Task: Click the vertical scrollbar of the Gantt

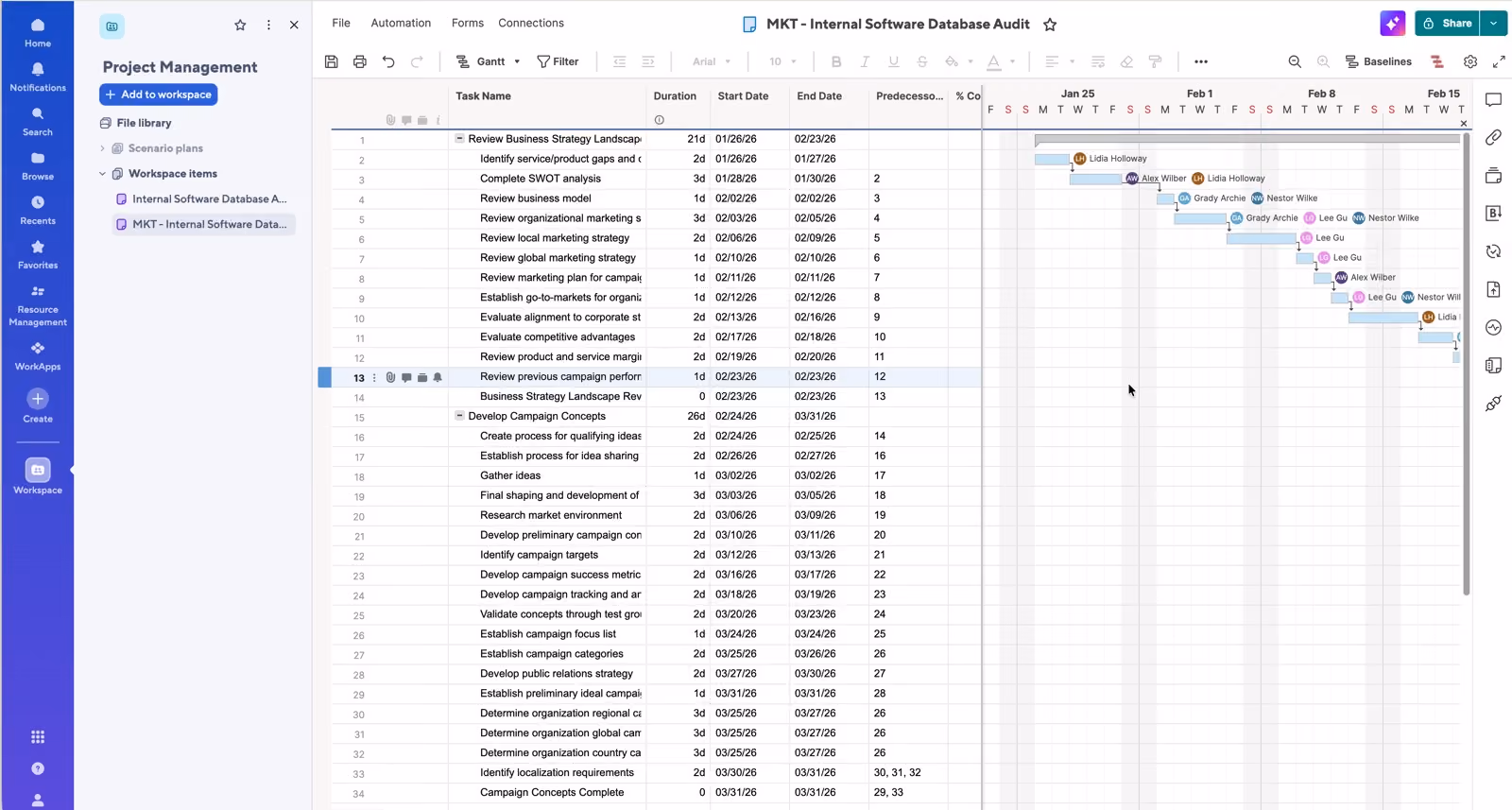Action: (1467, 364)
